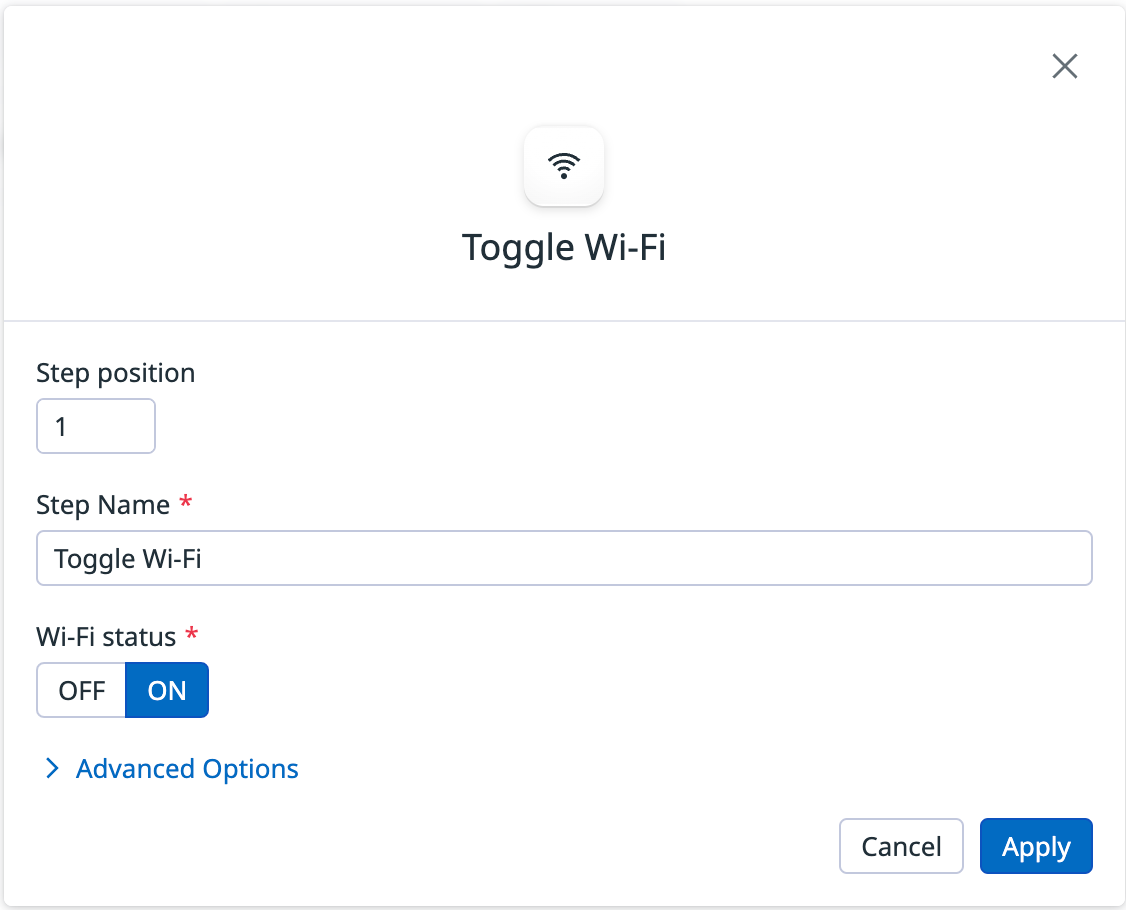The width and height of the screenshot is (1126, 910).
Task: Click the red asterisk beside Wi-Fi status
Action: (x=192, y=633)
